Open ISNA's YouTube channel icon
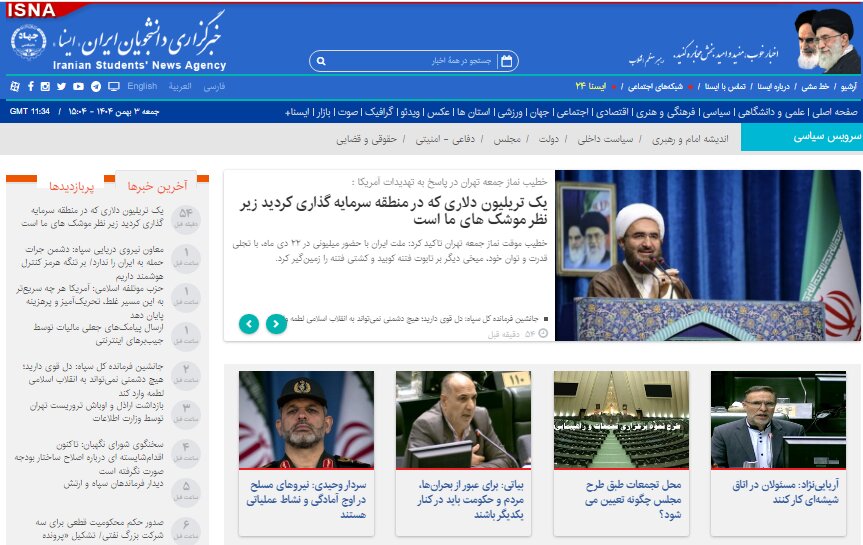The image size is (863, 545). click(x=77, y=87)
